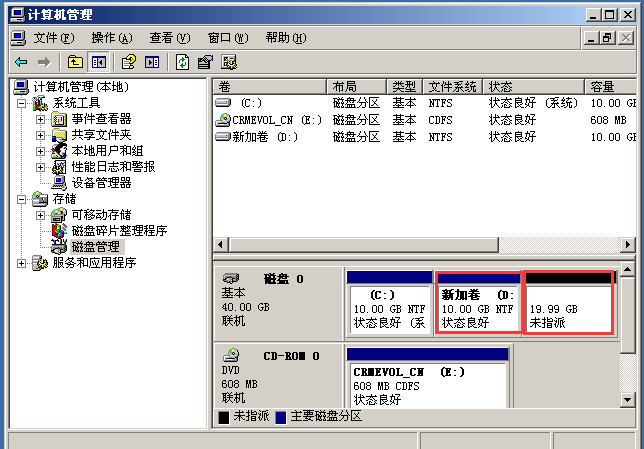The height and width of the screenshot is (449, 644).
Task: Open the 查看(V) menu
Action: pyautogui.click(x=170, y=38)
